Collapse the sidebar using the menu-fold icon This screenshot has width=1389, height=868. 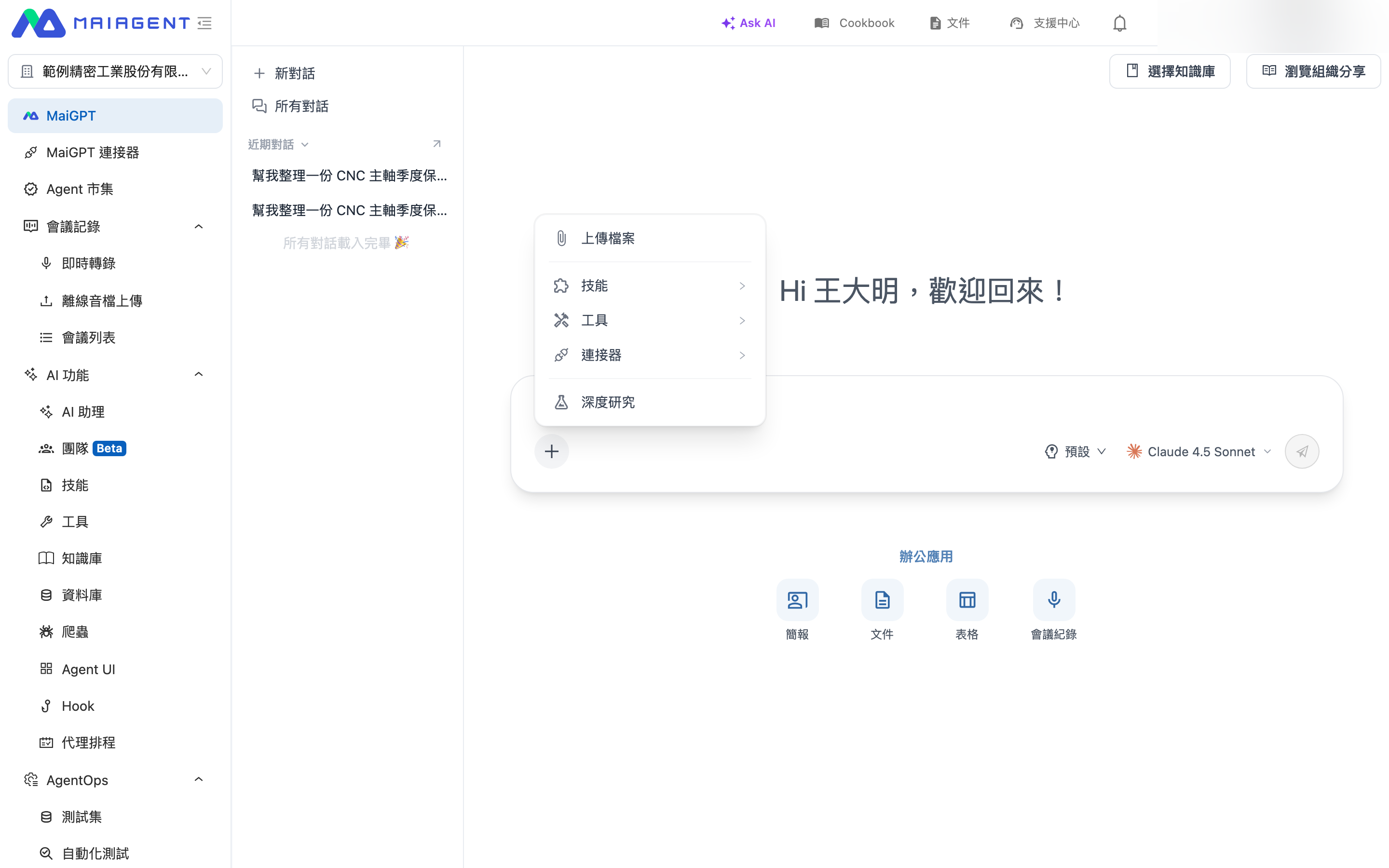pyautogui.click(x=205, y=23)
